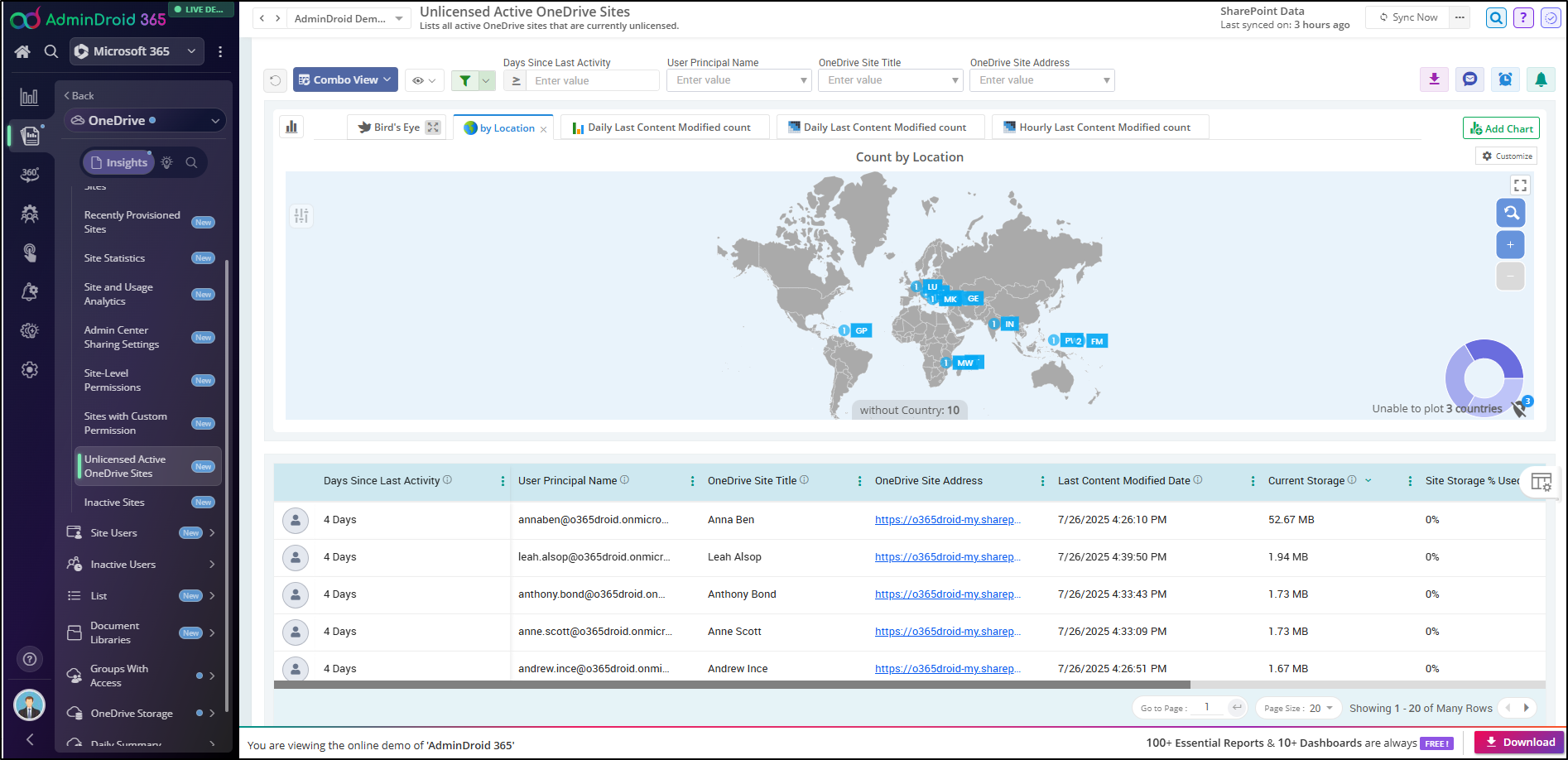Viewport: 1568px width, 760px height.
Task: Open the Hourly Last Content Modified count tab
Action: coord(1100,127)
